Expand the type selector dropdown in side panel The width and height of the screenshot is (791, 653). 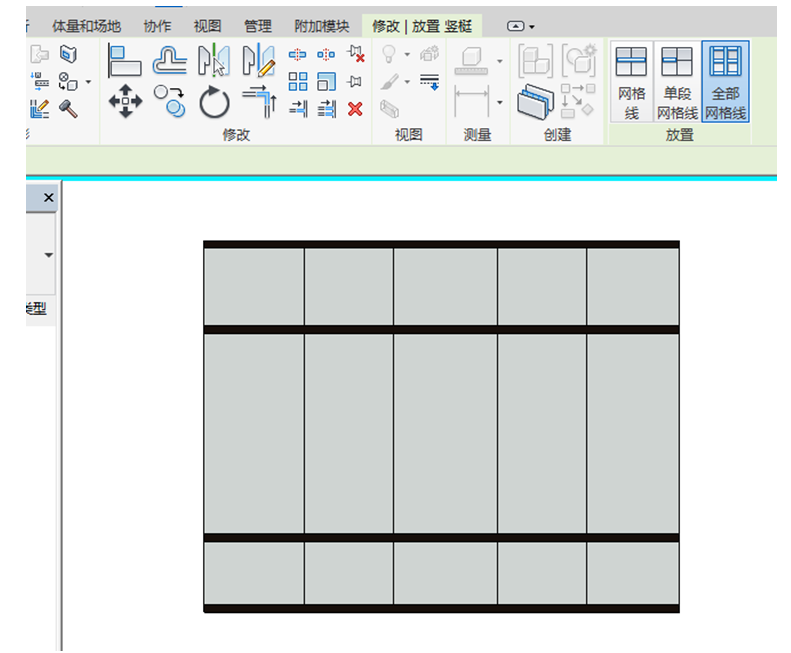[x=48, y=255]
